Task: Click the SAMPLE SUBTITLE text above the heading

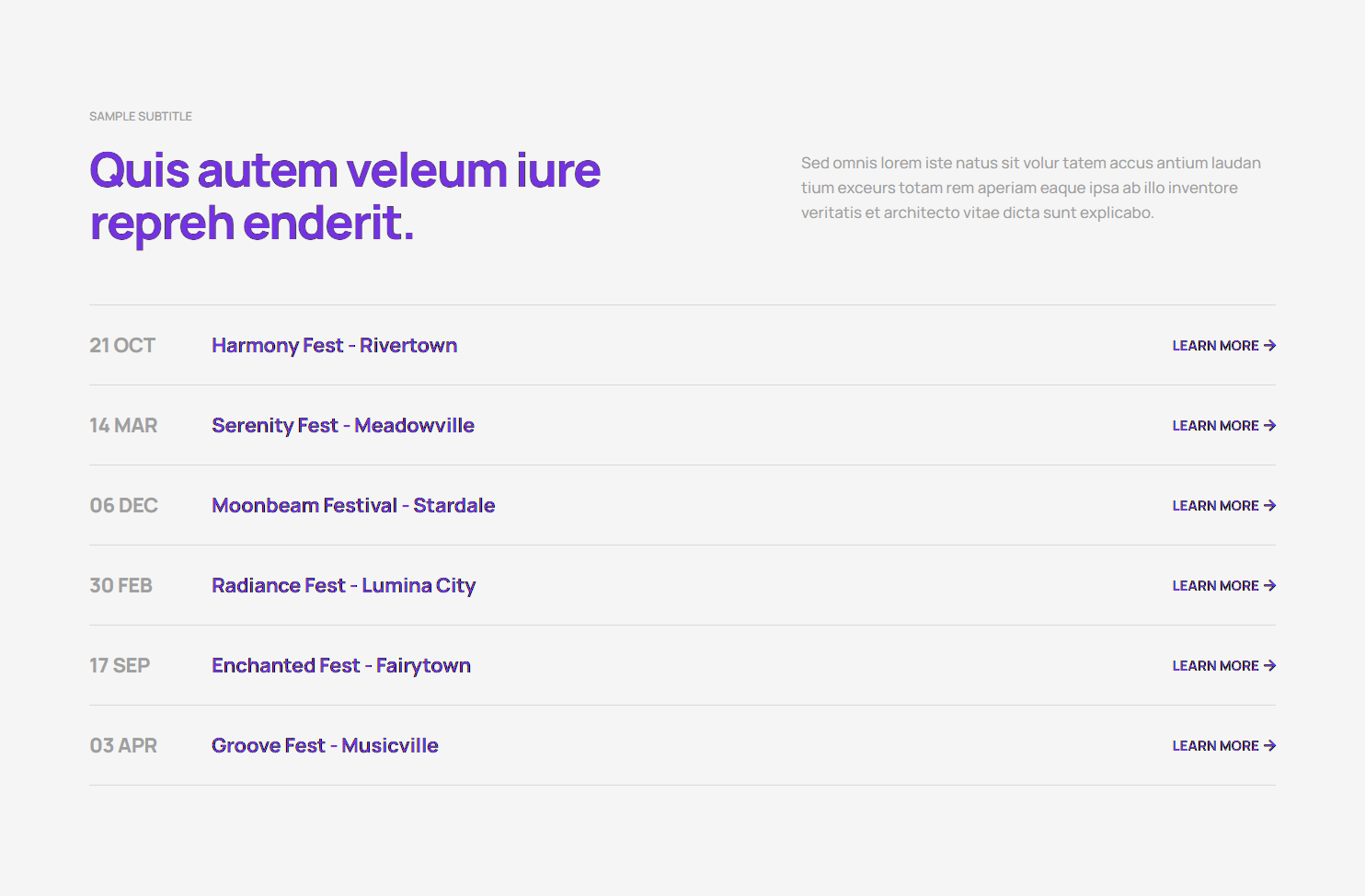Action: pyautogui.click(x=141, y=117)
